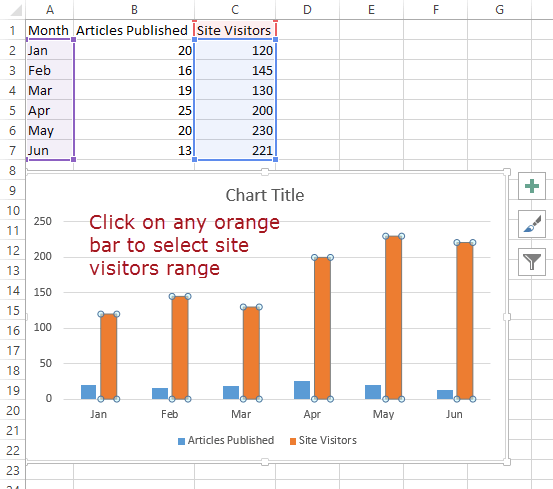Select cell with value 130
Viewport: 553px width, 489px height.
click(235, 90)
